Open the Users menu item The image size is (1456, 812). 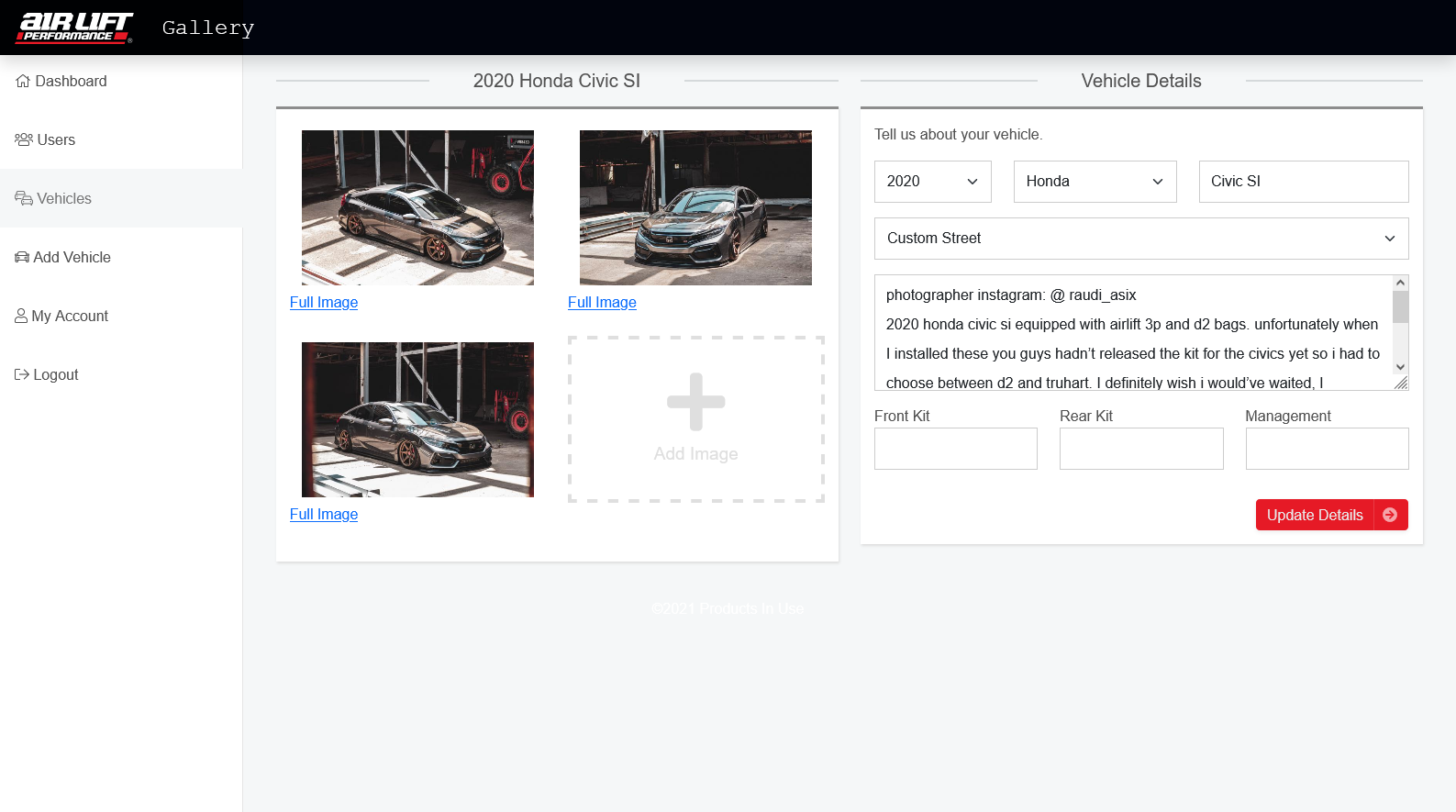[121, 139]
